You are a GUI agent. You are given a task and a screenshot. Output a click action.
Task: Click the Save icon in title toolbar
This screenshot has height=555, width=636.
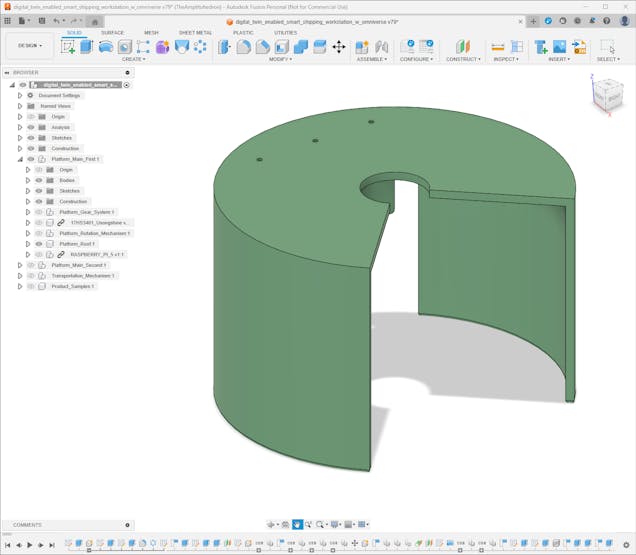39,20
